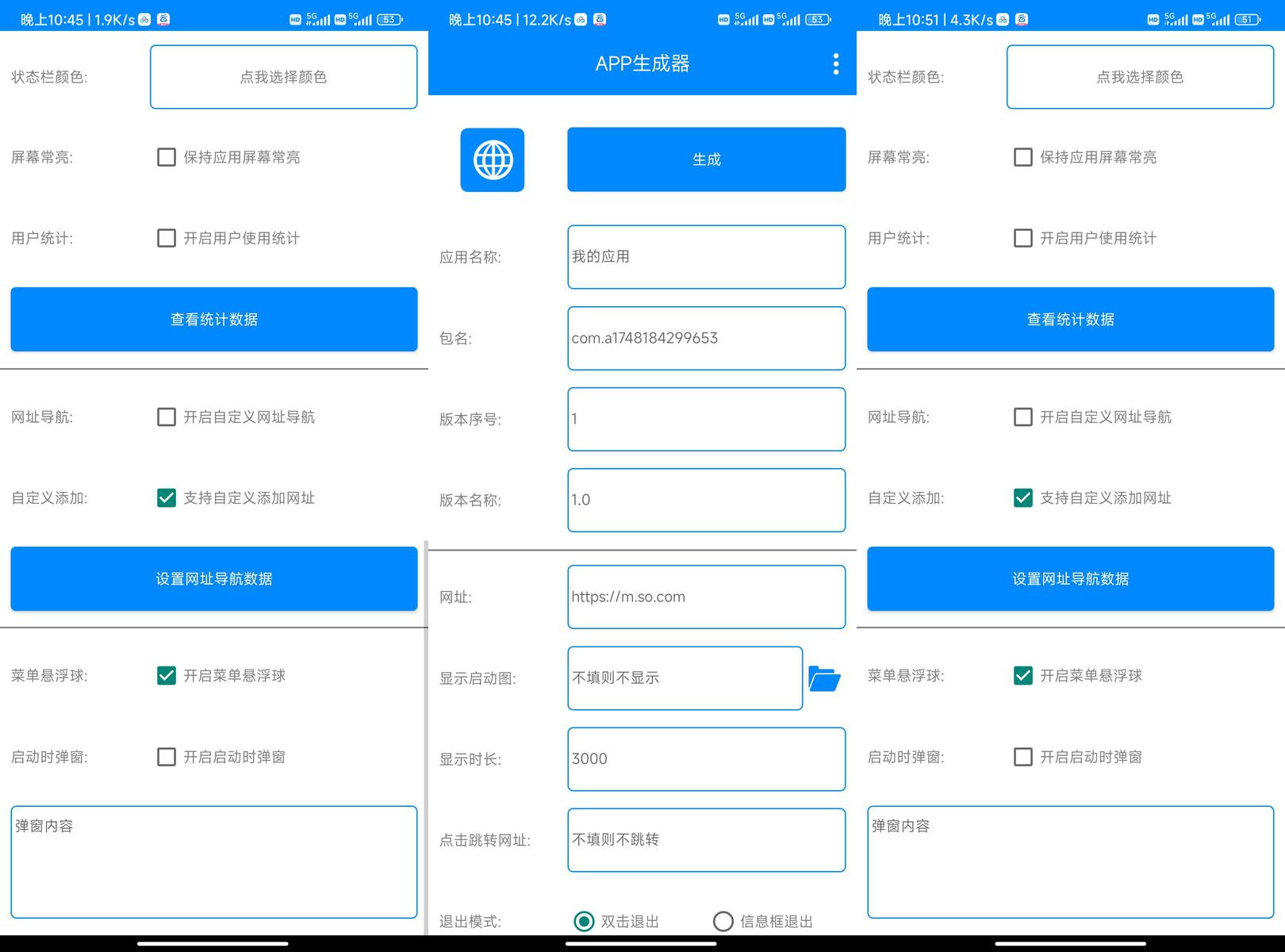Image resolution: width=1285 pixels, height=952 pixels.
Task: Tap the blue globe app icon
Action: click(x=493, y=159)
